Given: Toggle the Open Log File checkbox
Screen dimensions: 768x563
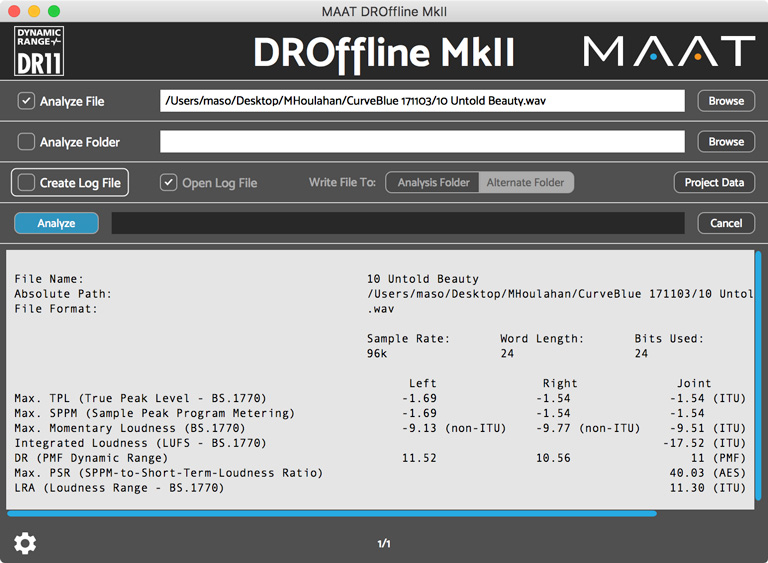Looking at the screenshot, I should 169,183.
